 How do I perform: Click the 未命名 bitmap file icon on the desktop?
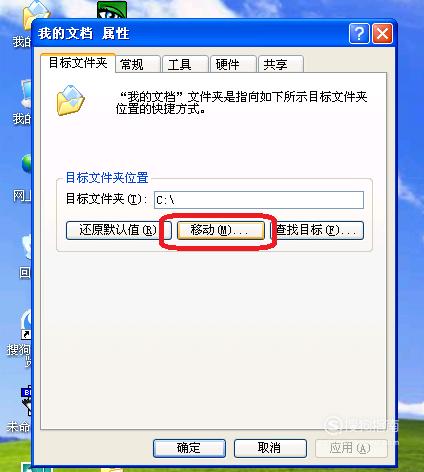[x=26, y=401]
